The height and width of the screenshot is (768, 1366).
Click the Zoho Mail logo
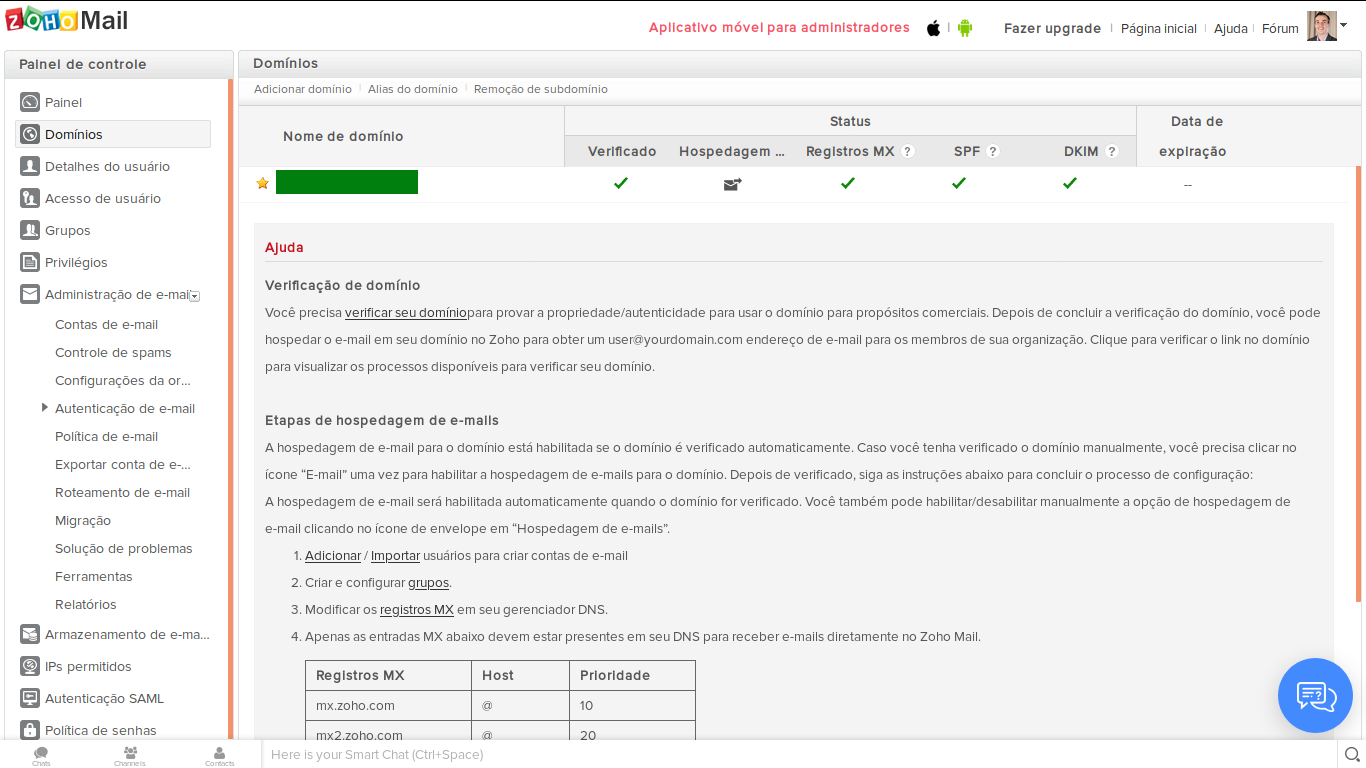coord(69,19)
